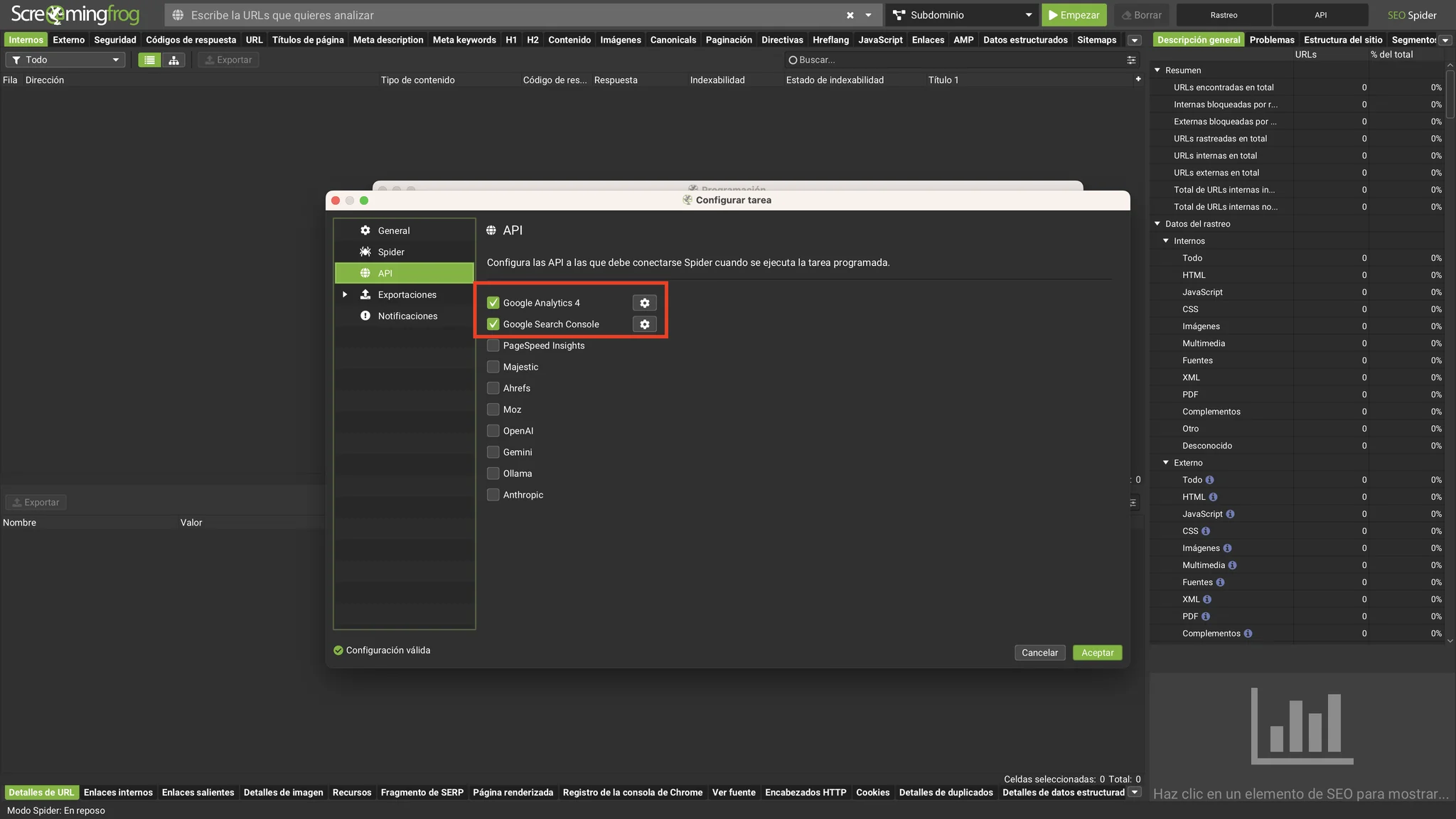This screenshot has width=1456, height=819.
Task: Enable Moz API checkbox
Action: click(493, 409)
